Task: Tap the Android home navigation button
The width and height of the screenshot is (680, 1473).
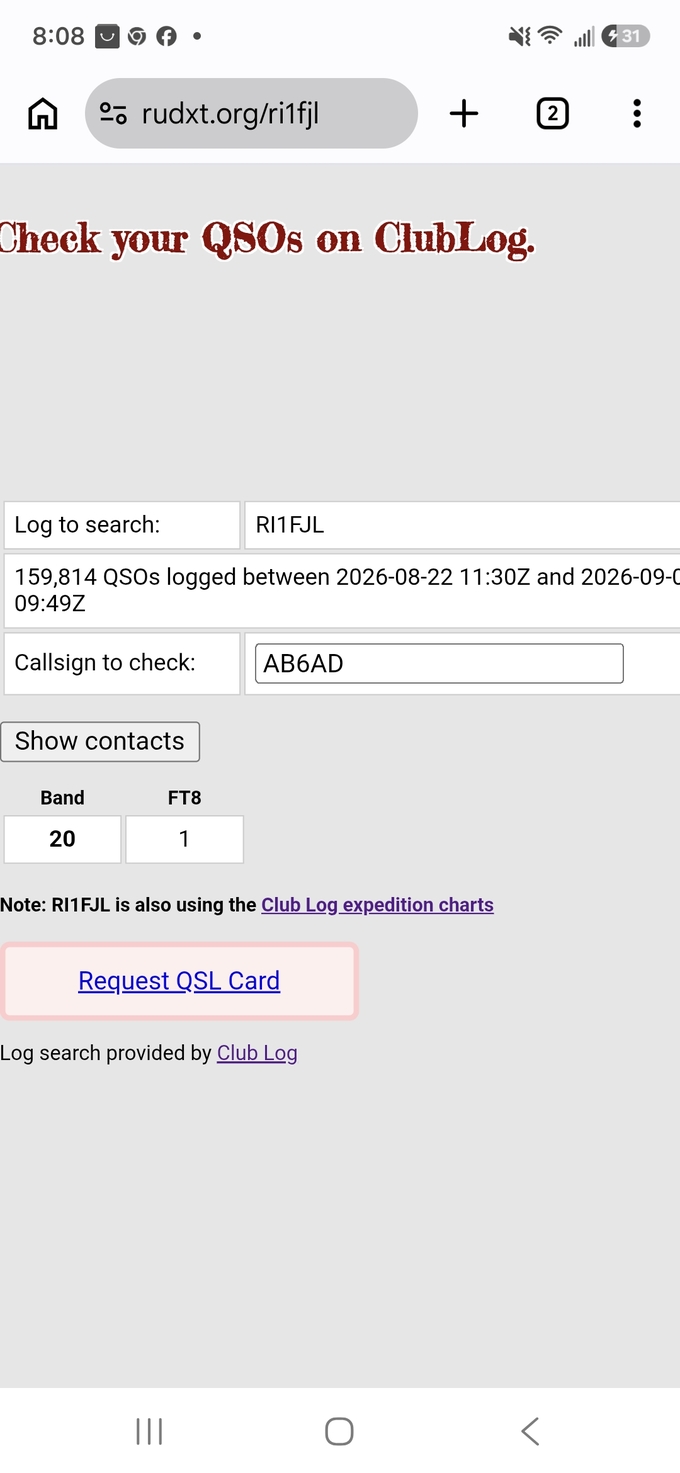Action: click(x=339, y=1431)
